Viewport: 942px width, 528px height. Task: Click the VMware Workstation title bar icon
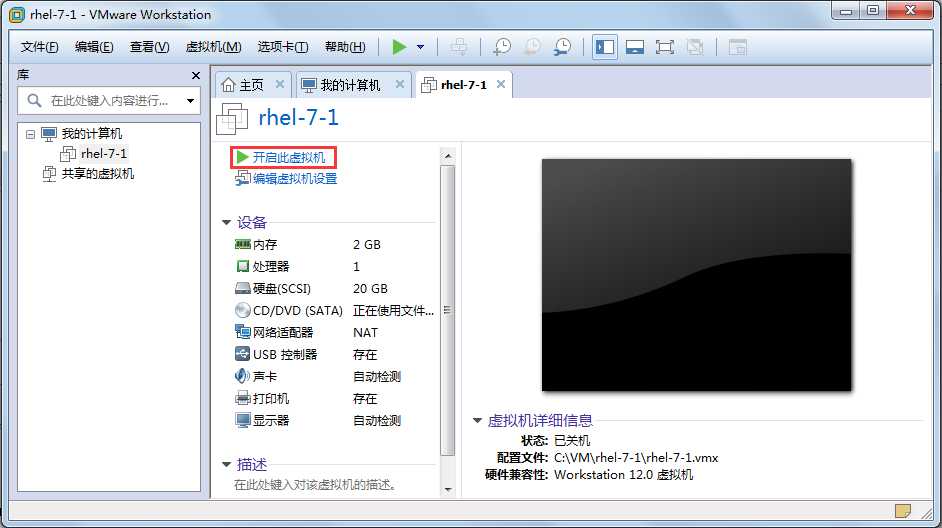point(17,14)
